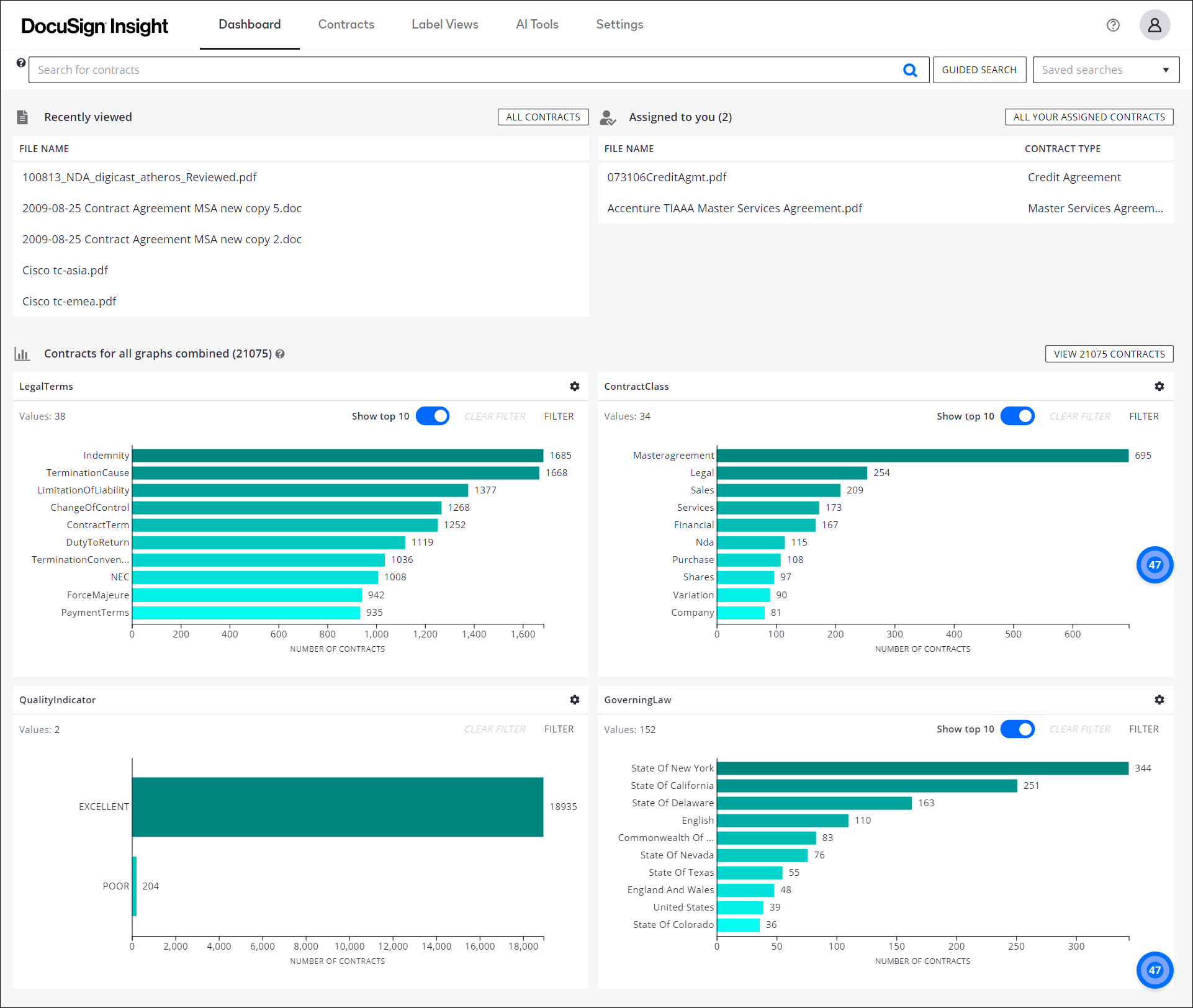The height and width of the screenshot is (1008, 1193).
Task: Click the 47 badge beside GoverningLaw chart
Action: coord(1155,970)
